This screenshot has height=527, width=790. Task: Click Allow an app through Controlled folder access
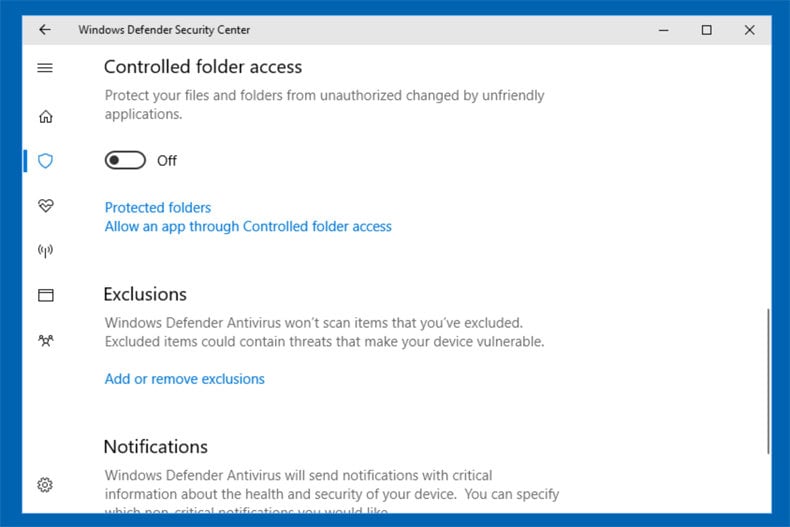pos(248,227)
